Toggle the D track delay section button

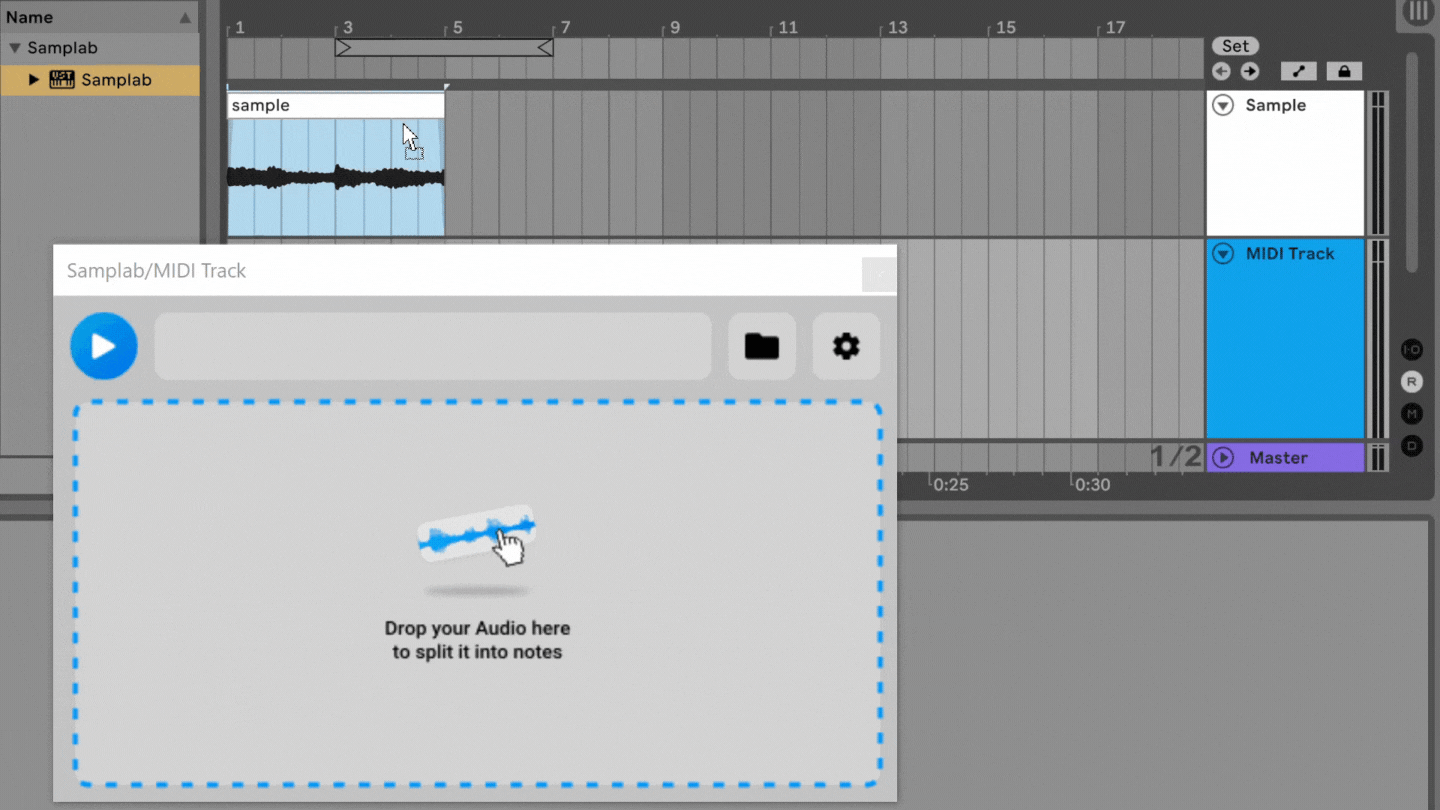click(1412, 446)
